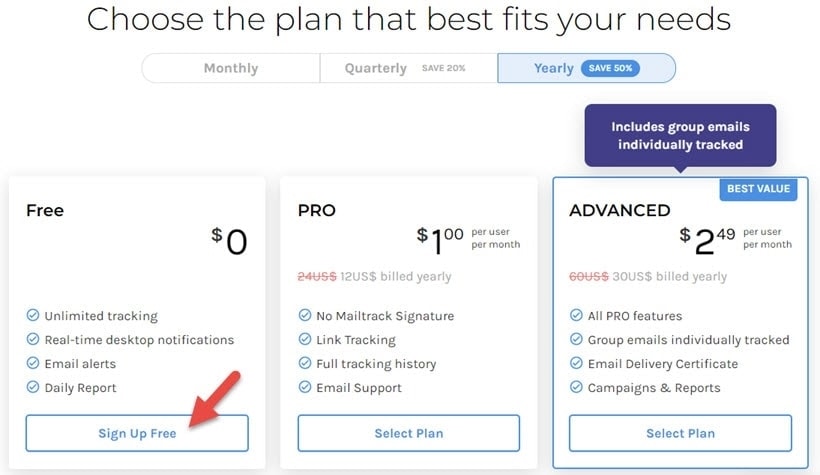Click checkmark icon beside Unlimited tracking
820x475 pixels.
(33, 315)
